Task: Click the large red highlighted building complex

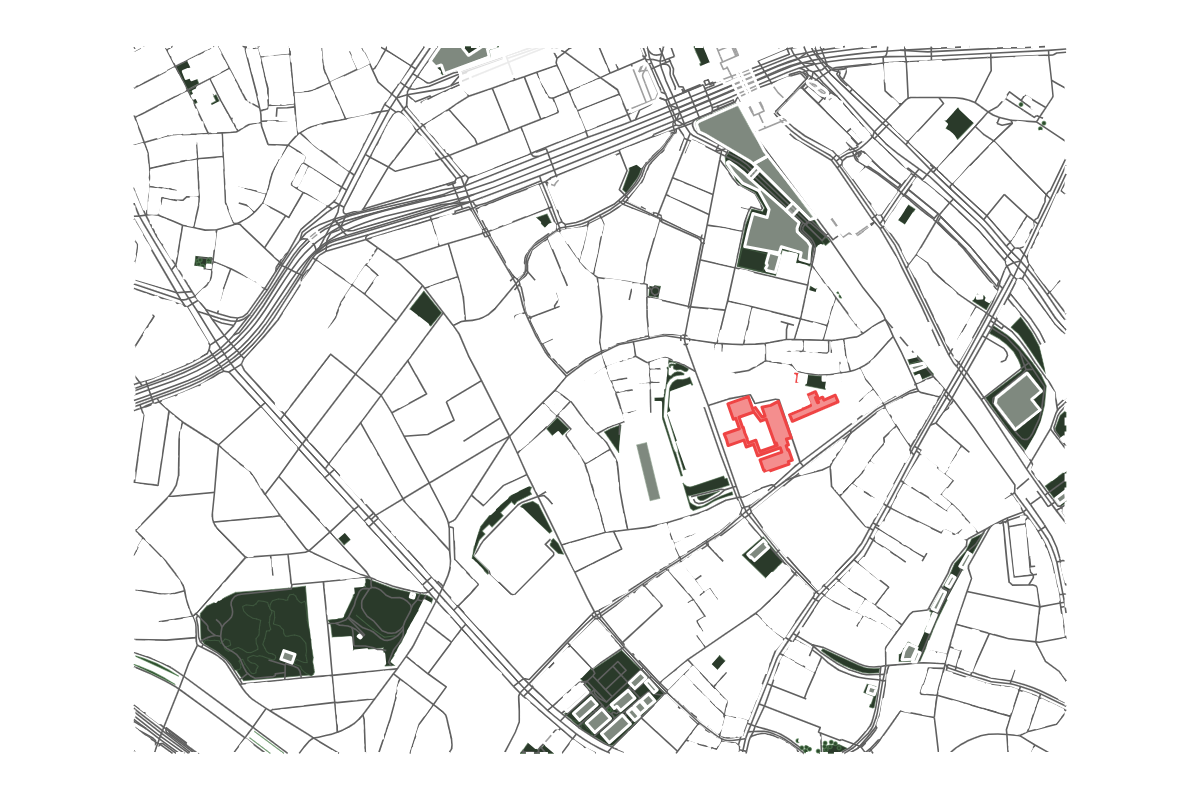Action: click(x=759, y=433)
